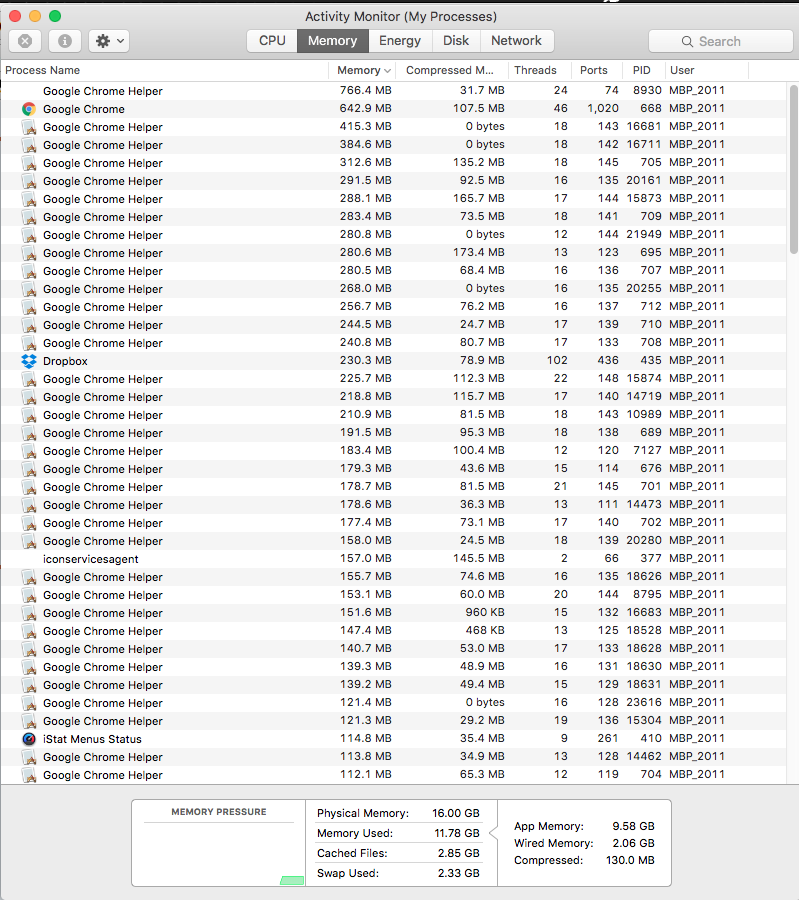This screenshot has width=799, height=900.
Task: Click the Dropbox icon in list
Action: tap(29, 361)
